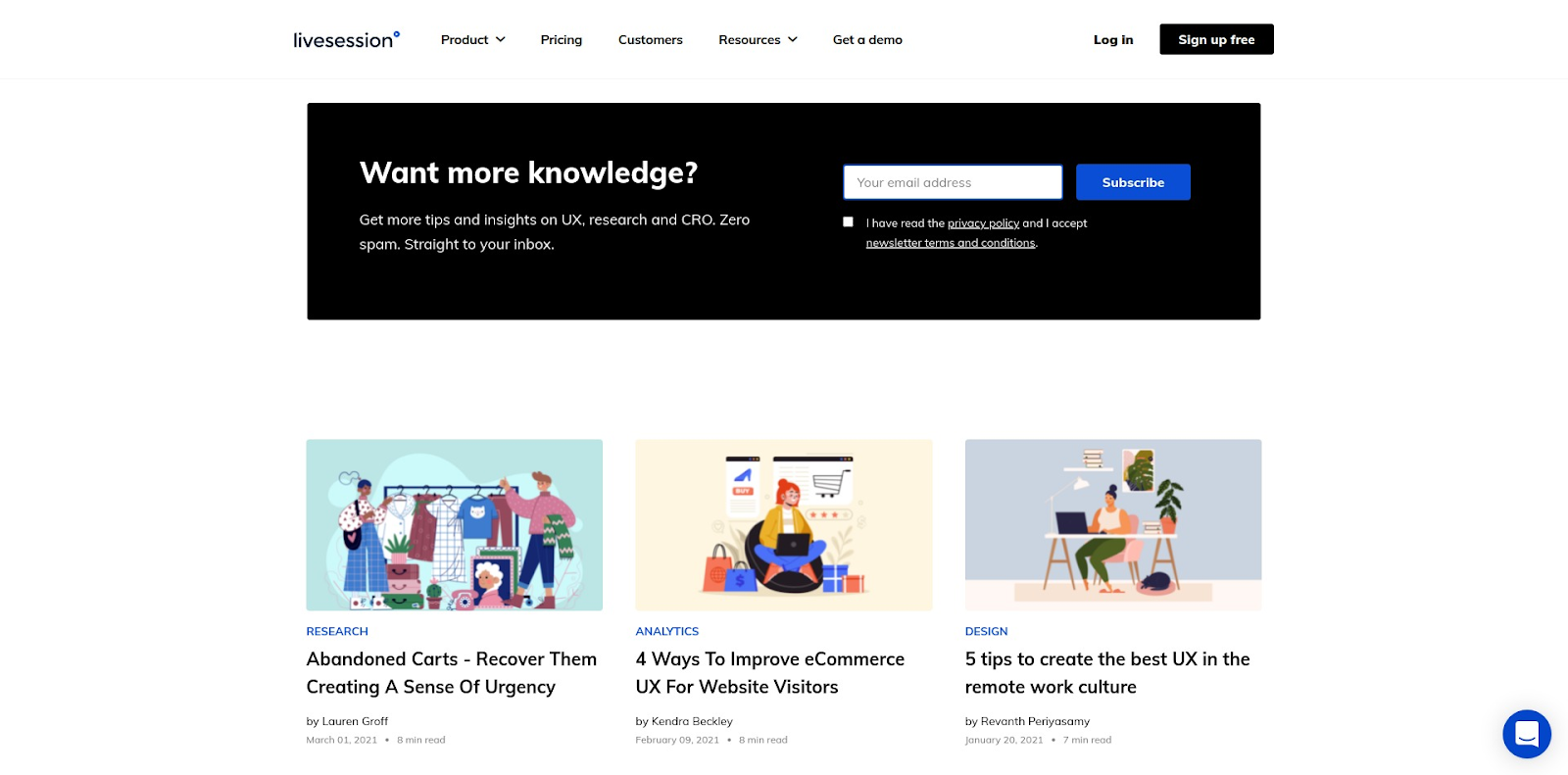Viewport: 1568px width, 775px height.
Task: Open the Abandoned Carts article thumbnail
Action: (454, 524)
